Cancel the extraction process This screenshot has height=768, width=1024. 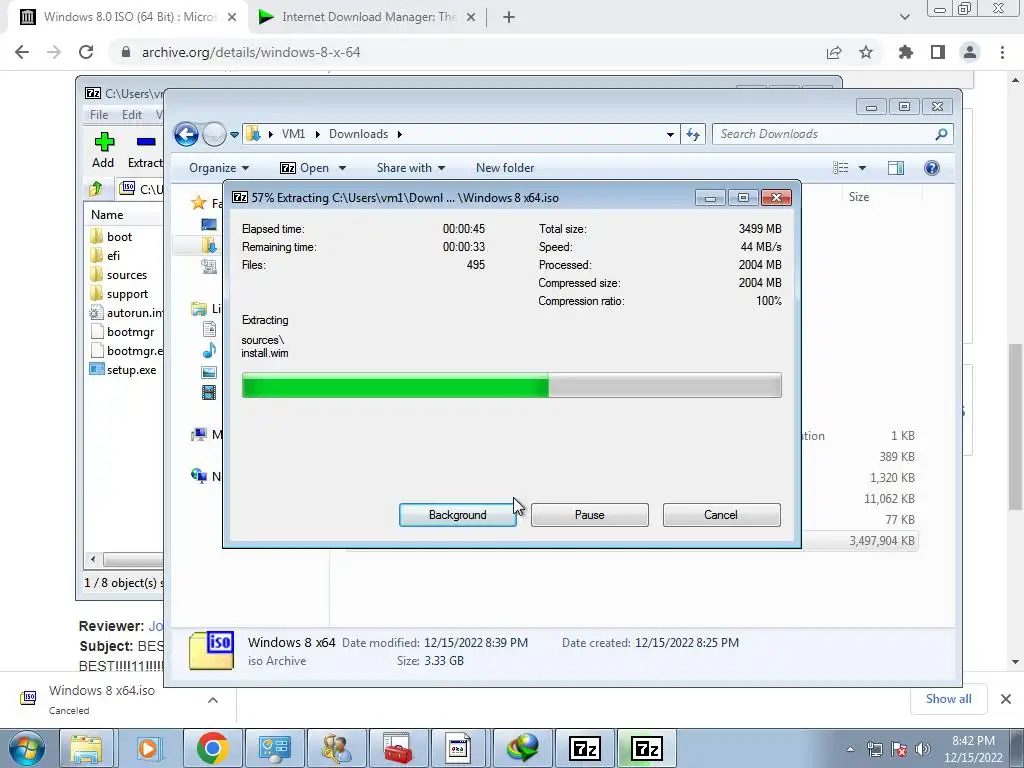pyautogui.click(x=721, y=515)
